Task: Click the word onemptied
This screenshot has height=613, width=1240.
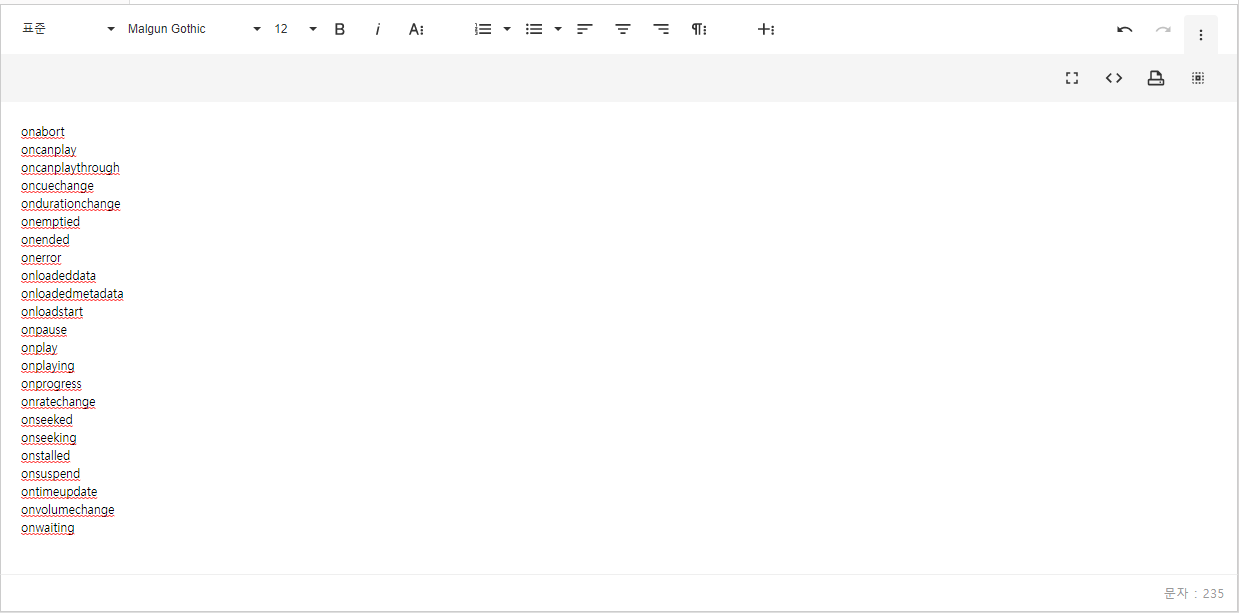Action: [50, 222]
